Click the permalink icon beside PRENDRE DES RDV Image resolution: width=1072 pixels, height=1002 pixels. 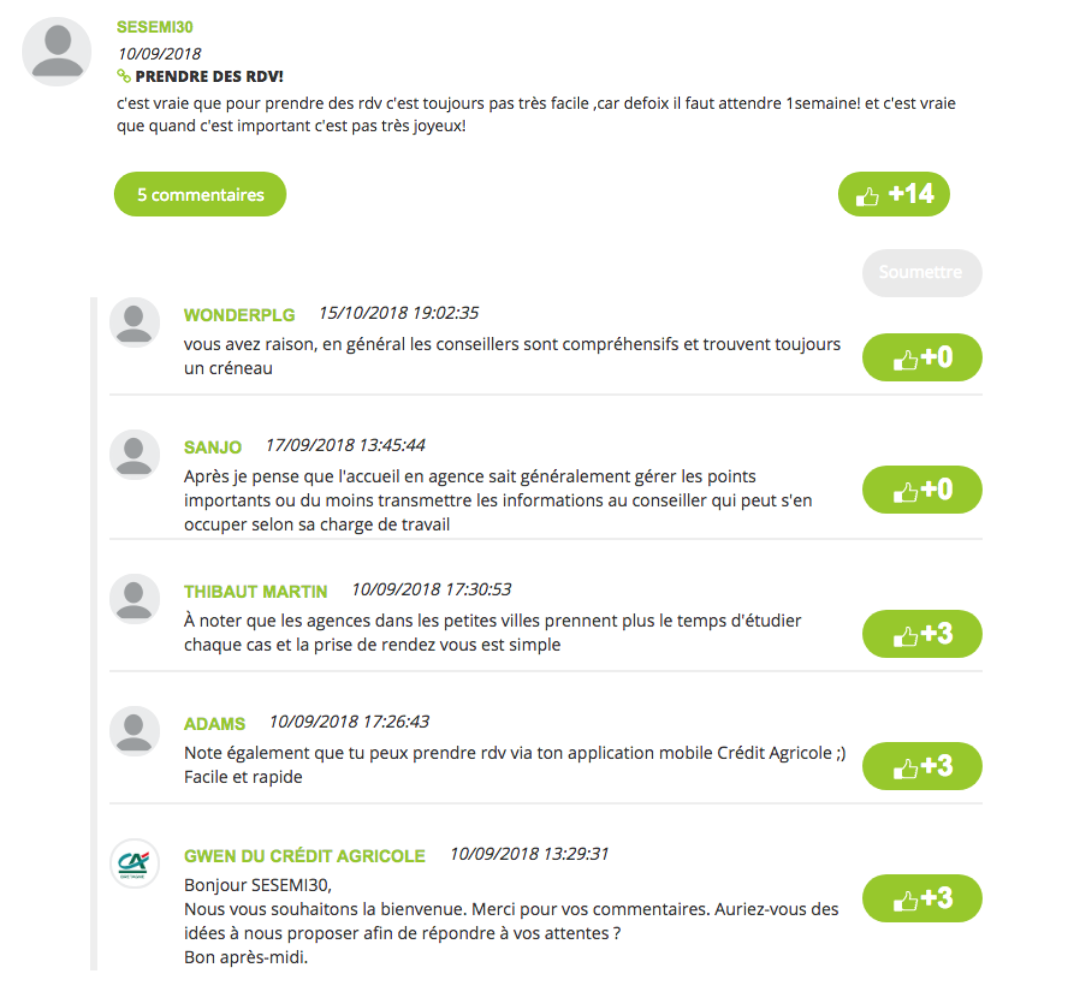pos(124,76)
